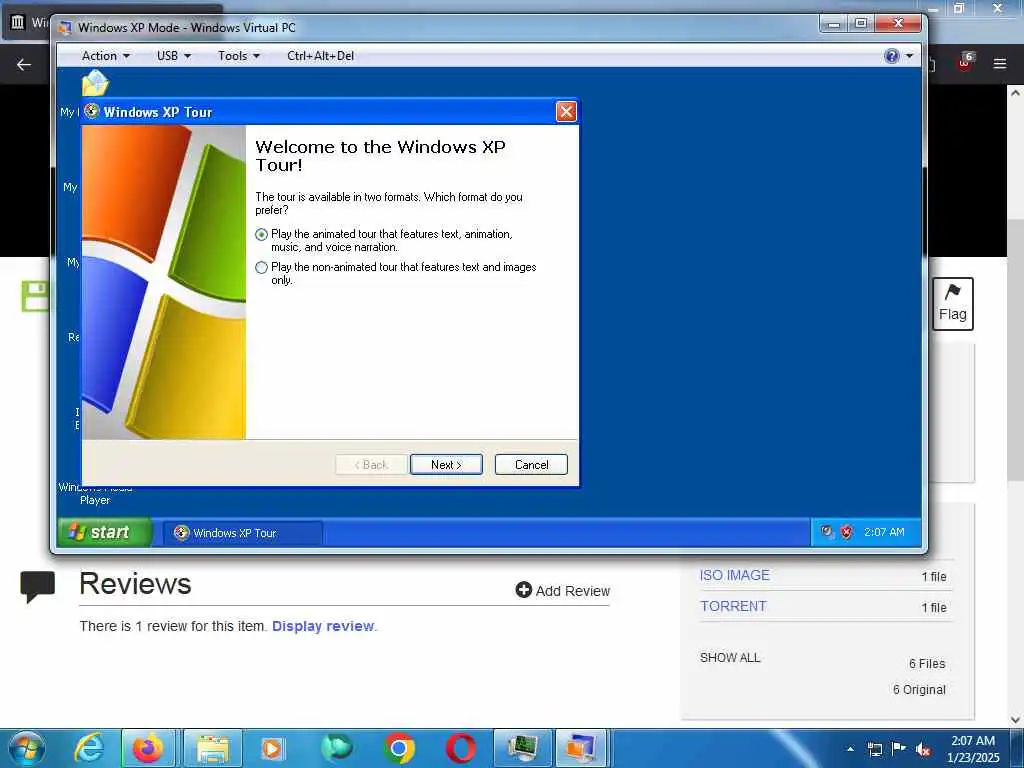Open the browser hamburger menu
Screen dimensions: 1024x768
click(1000, 63)
